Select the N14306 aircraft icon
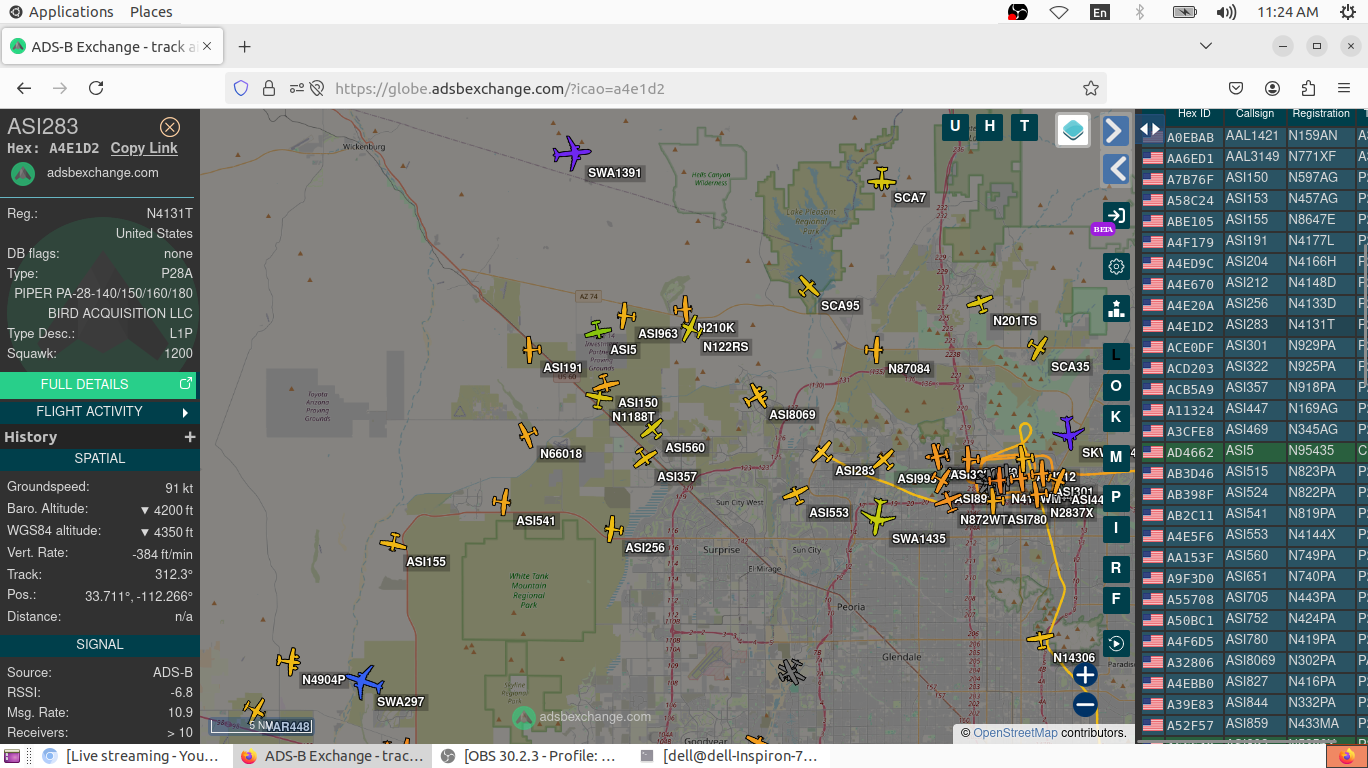 1041,639
